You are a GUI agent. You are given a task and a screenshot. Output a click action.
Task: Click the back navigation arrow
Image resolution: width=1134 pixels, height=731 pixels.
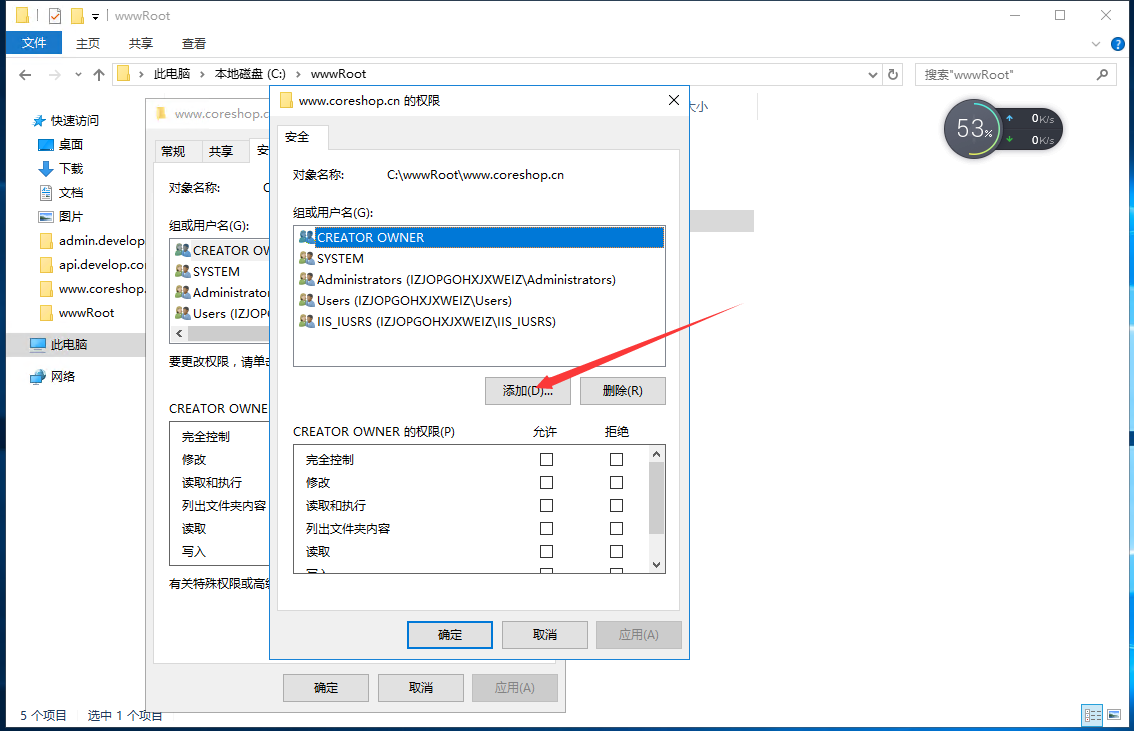(25, 75)
